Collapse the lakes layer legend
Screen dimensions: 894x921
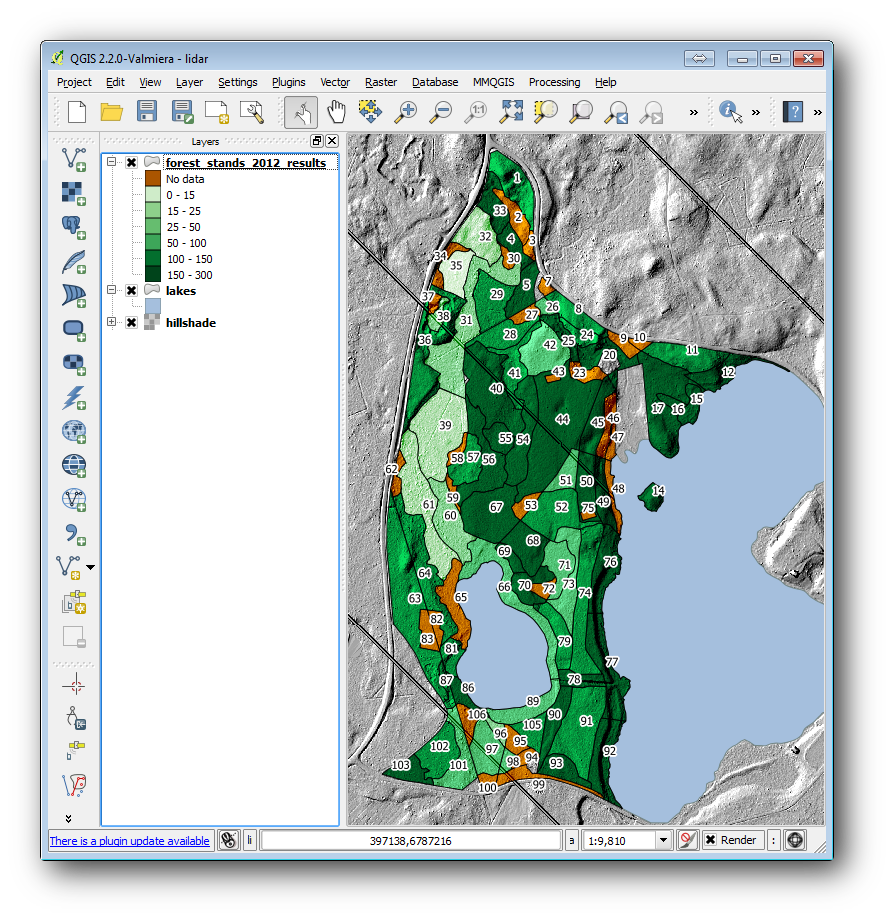pos(112,291)
